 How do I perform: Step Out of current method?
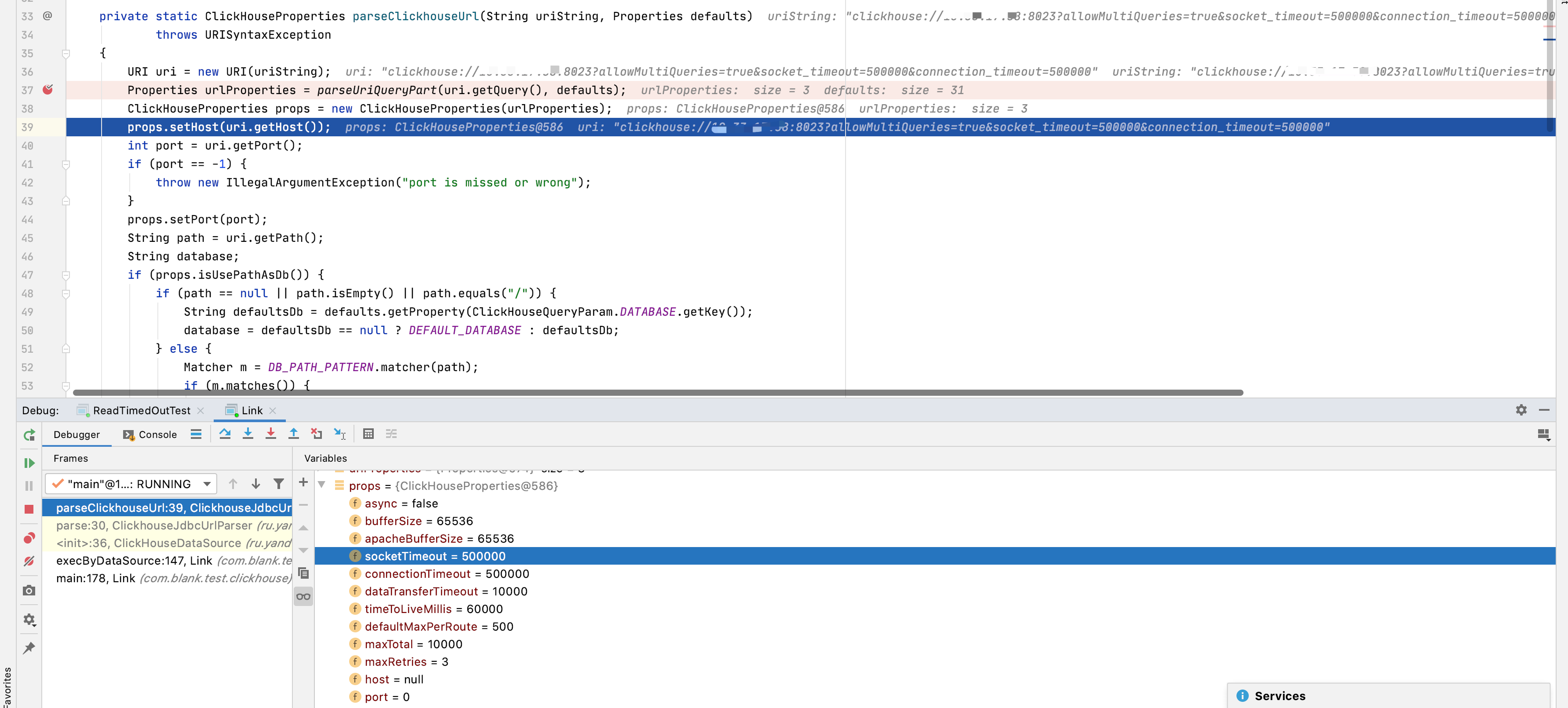point(293,434)
